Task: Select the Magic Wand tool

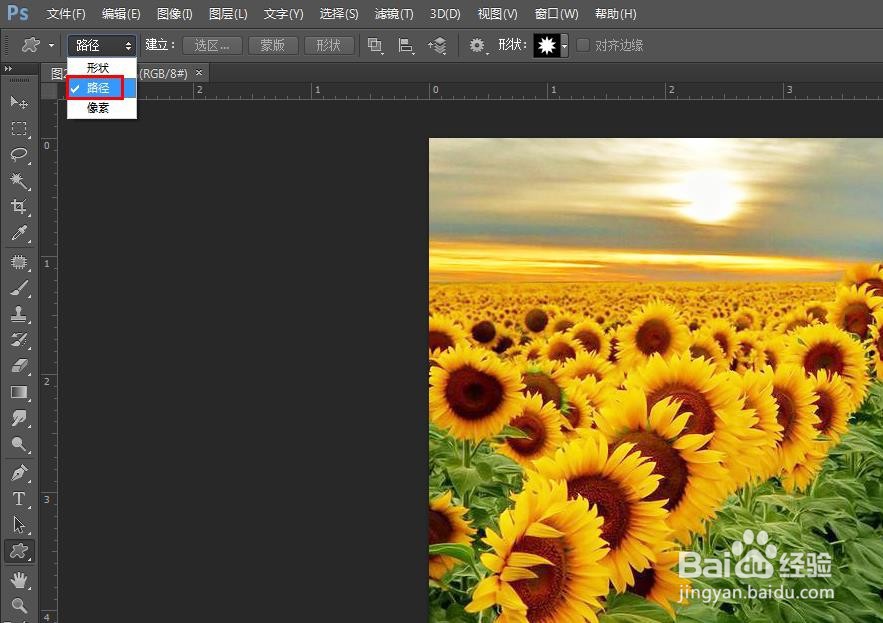Action: pyautogui.click(x=19, y=180)
